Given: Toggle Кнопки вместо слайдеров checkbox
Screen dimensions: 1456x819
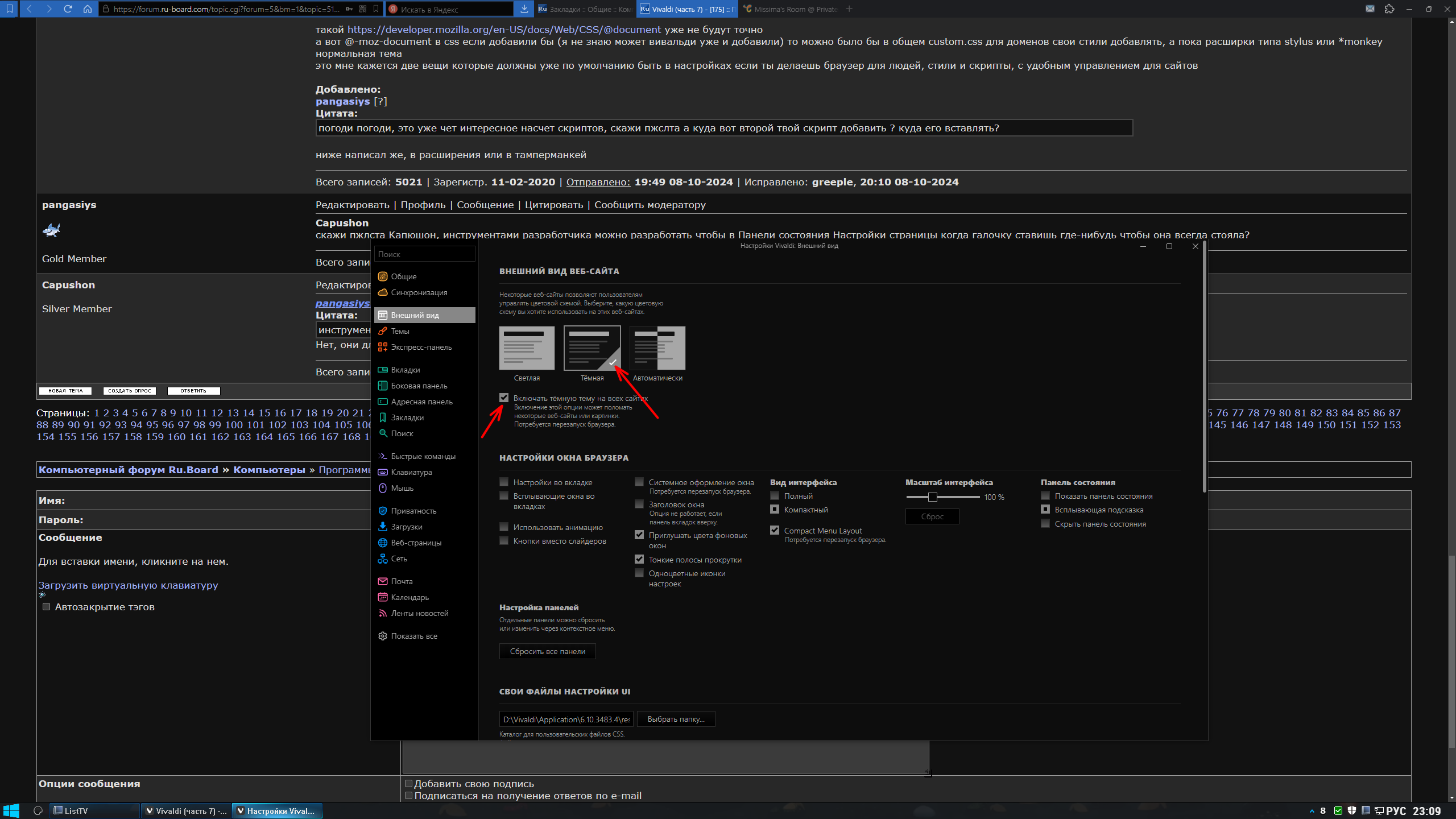Looking at the screenshot, I should tap(504, 540).
